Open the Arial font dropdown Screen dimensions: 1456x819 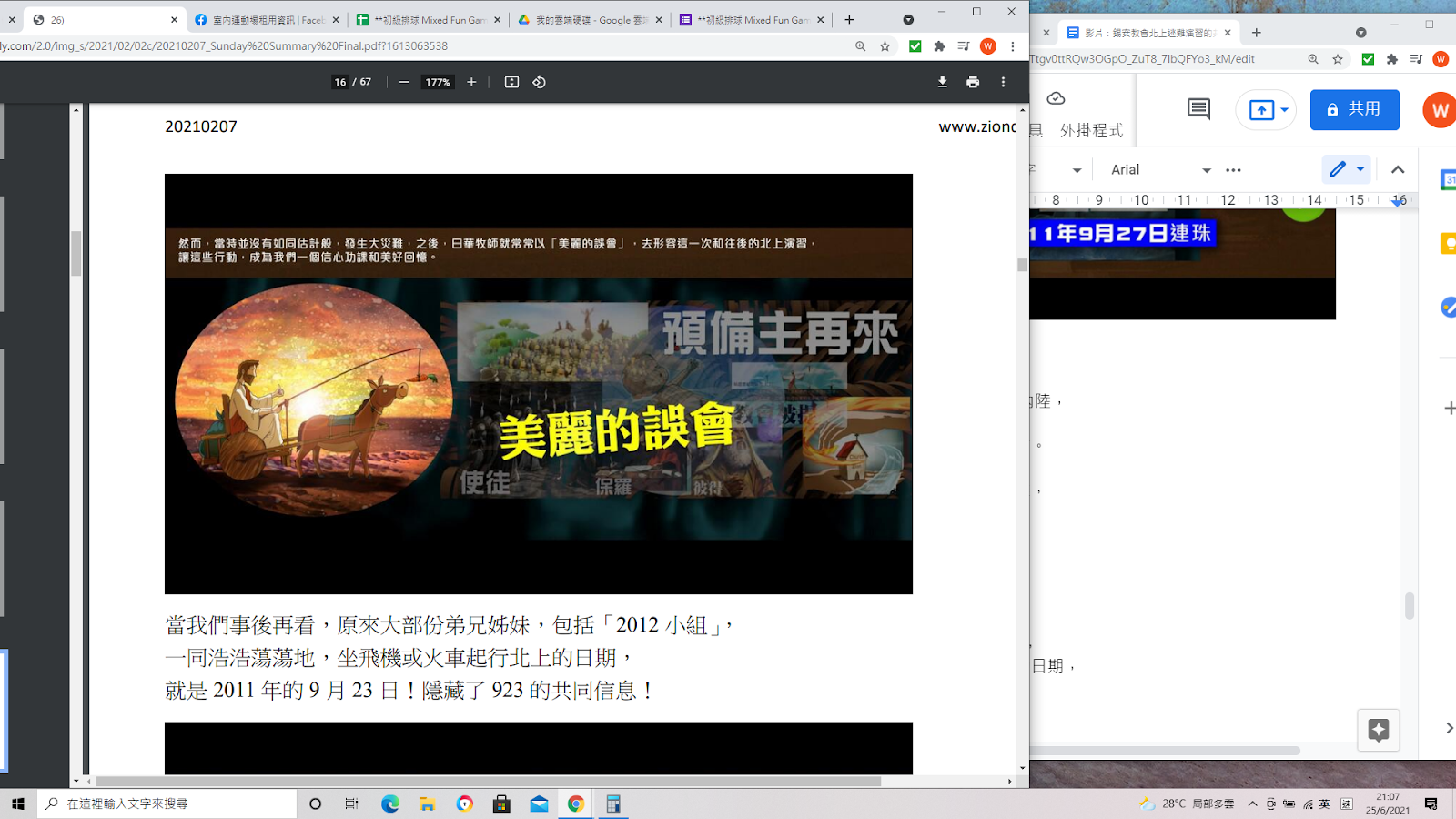[x=1160, y=170]
